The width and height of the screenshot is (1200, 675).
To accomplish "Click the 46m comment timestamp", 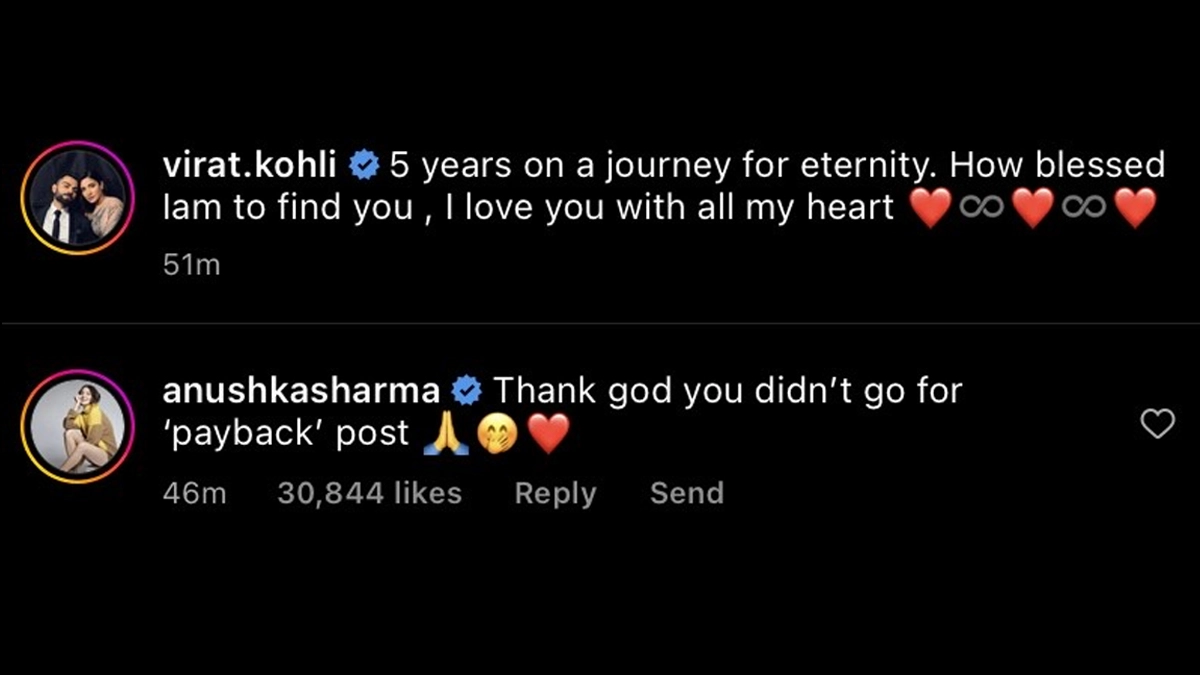I will point(194,493).
